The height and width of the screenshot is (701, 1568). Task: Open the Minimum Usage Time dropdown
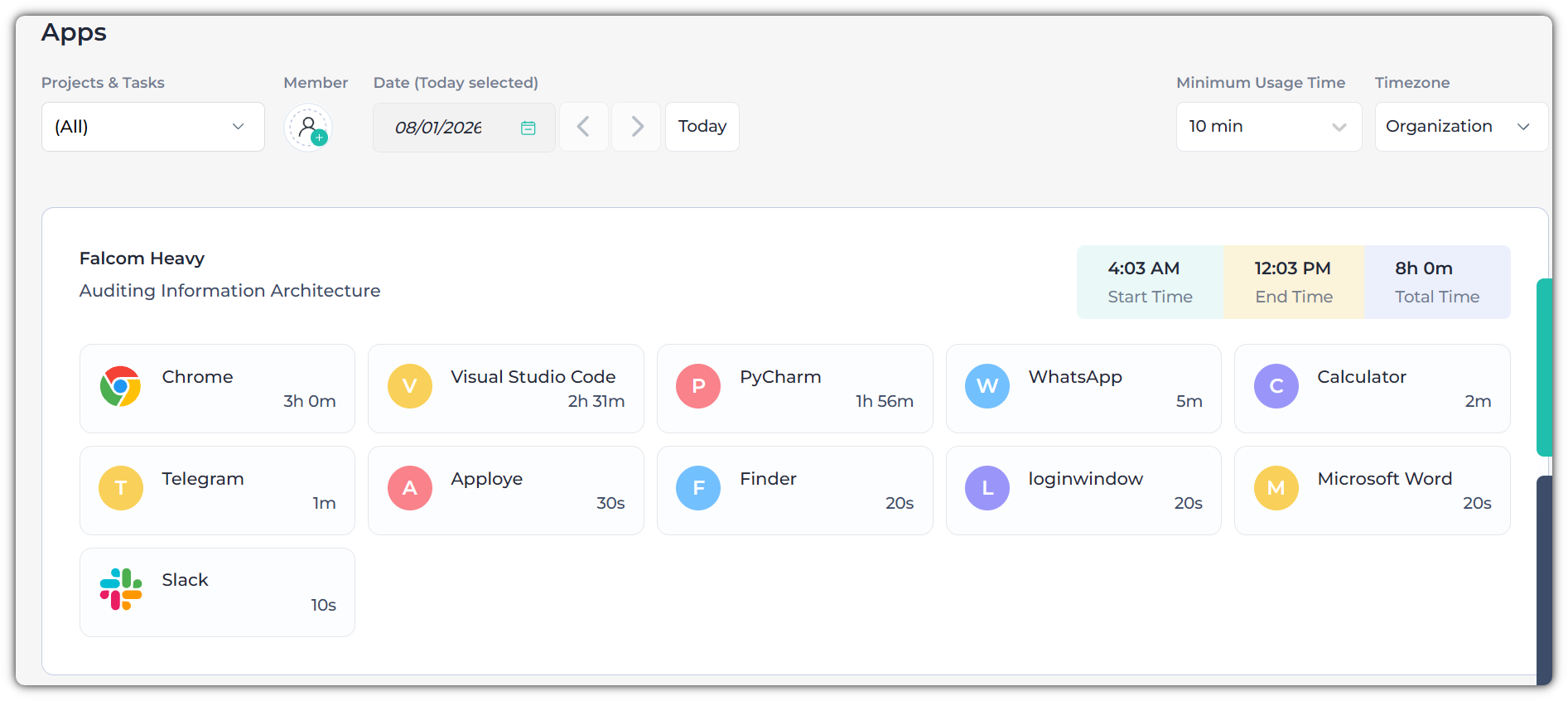[x=1268, y=127]
